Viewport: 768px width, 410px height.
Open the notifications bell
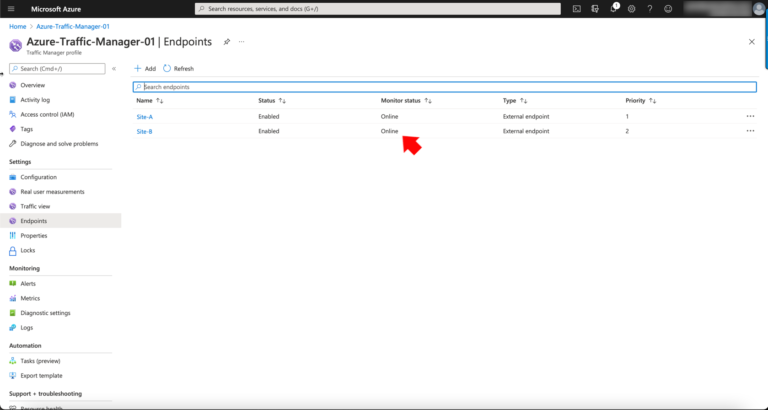point(614,9)
